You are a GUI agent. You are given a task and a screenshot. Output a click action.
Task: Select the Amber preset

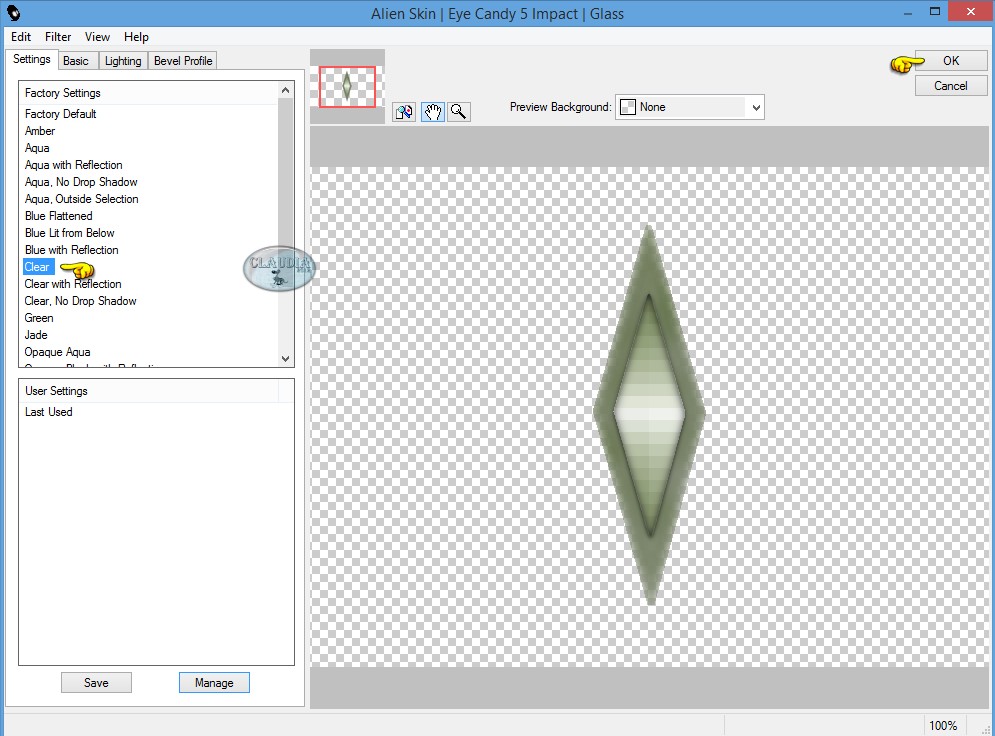[x=40, y=131]
